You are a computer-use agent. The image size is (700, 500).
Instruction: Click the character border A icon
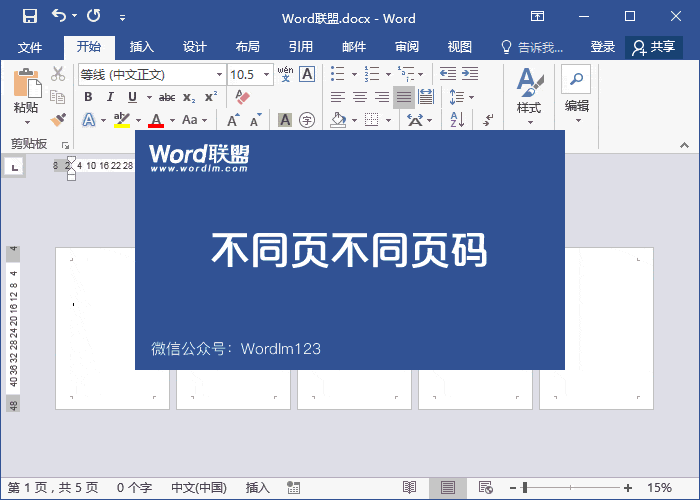(x=307, y=74)
